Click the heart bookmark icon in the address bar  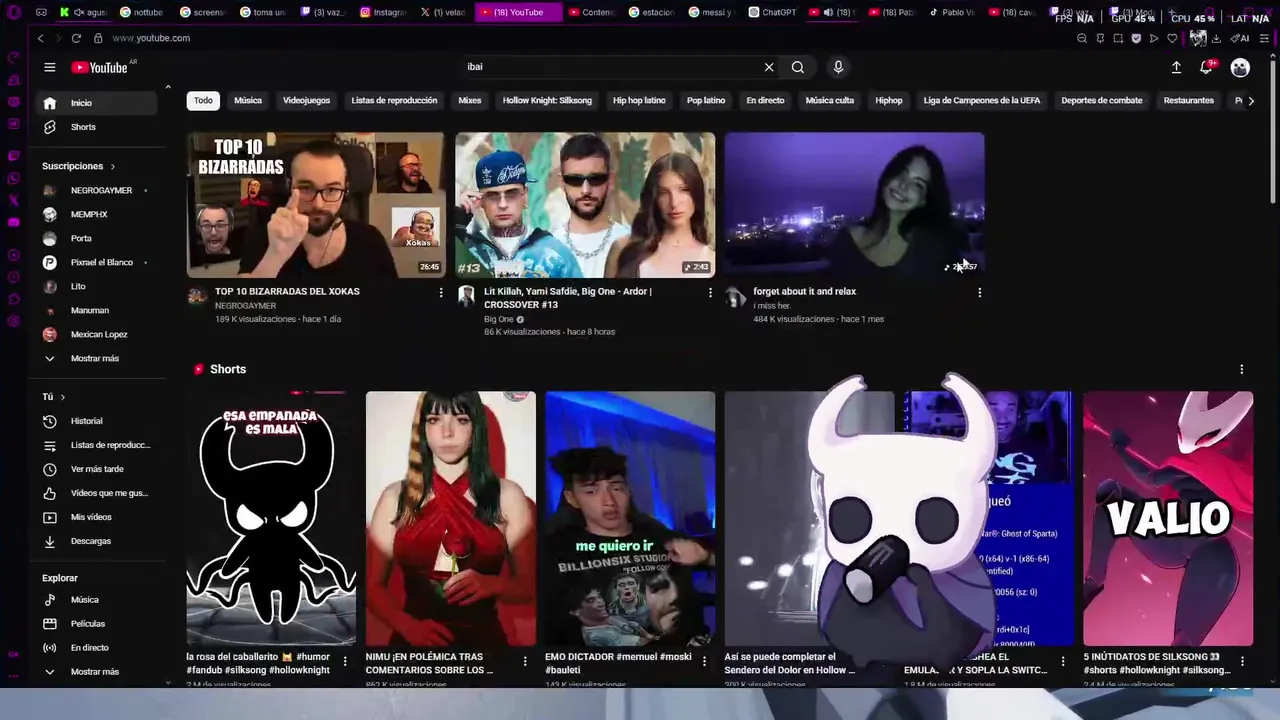click(1172, 38)
